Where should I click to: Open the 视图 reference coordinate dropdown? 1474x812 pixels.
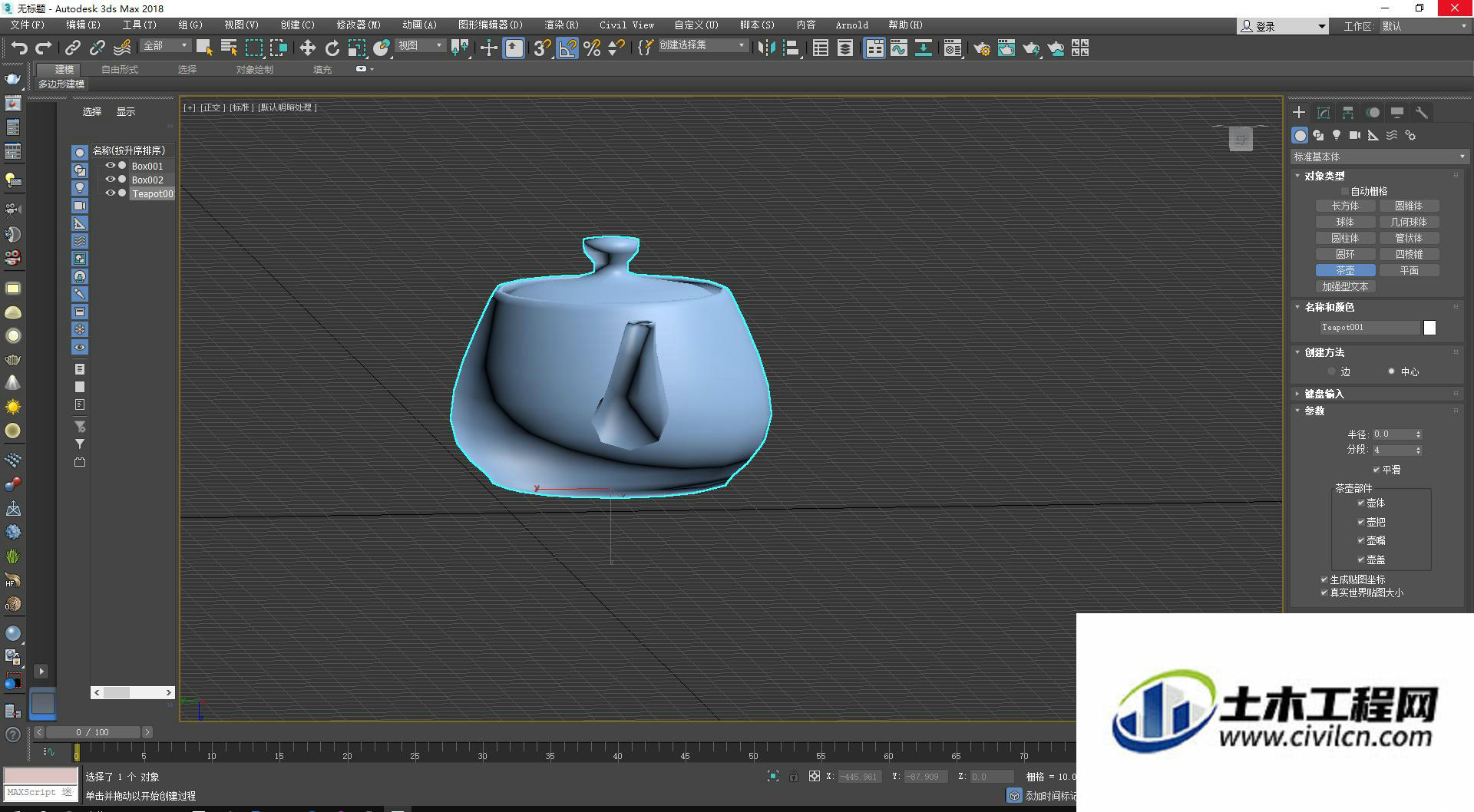click(x=420, y=46)
